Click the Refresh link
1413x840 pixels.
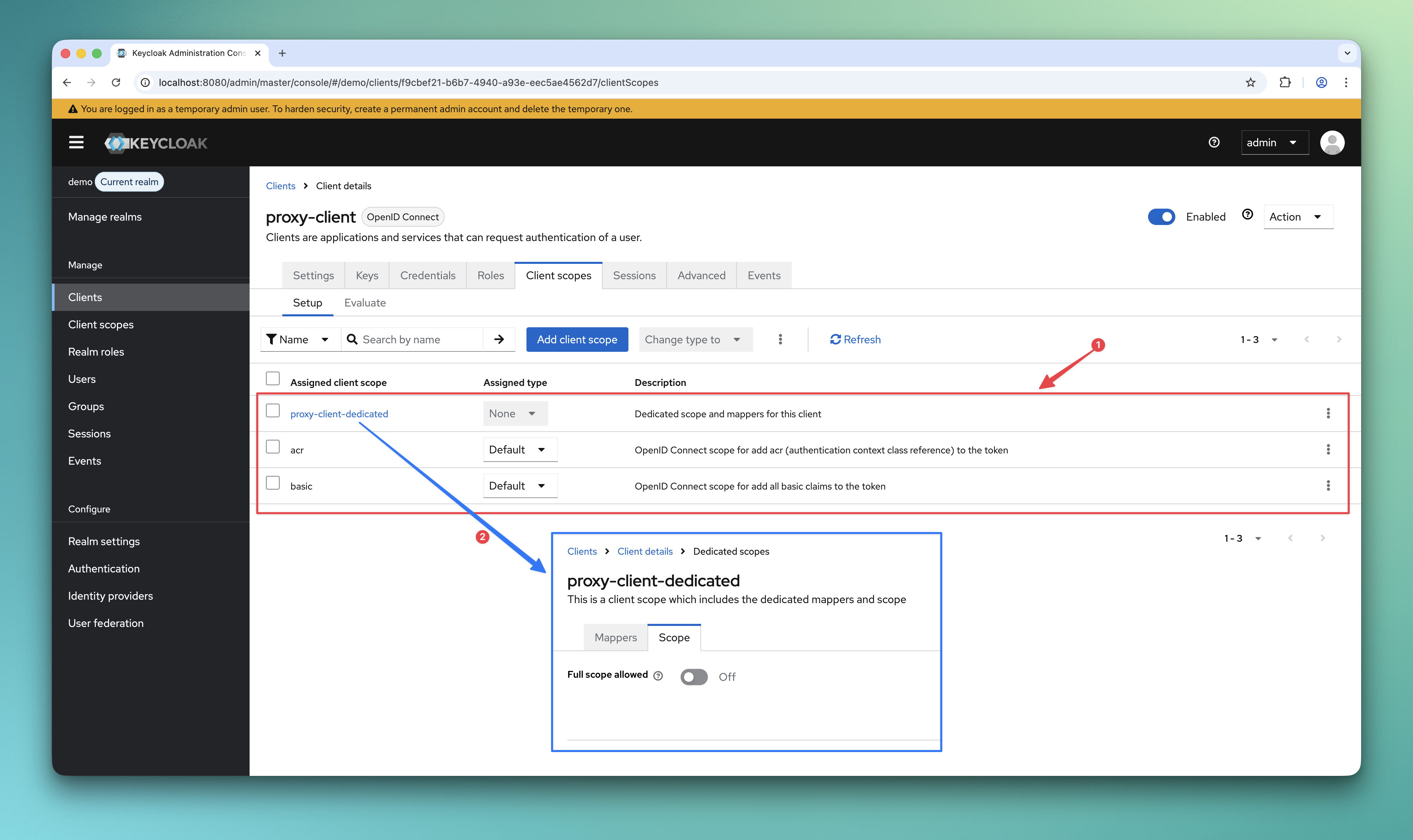coord(856,339)
